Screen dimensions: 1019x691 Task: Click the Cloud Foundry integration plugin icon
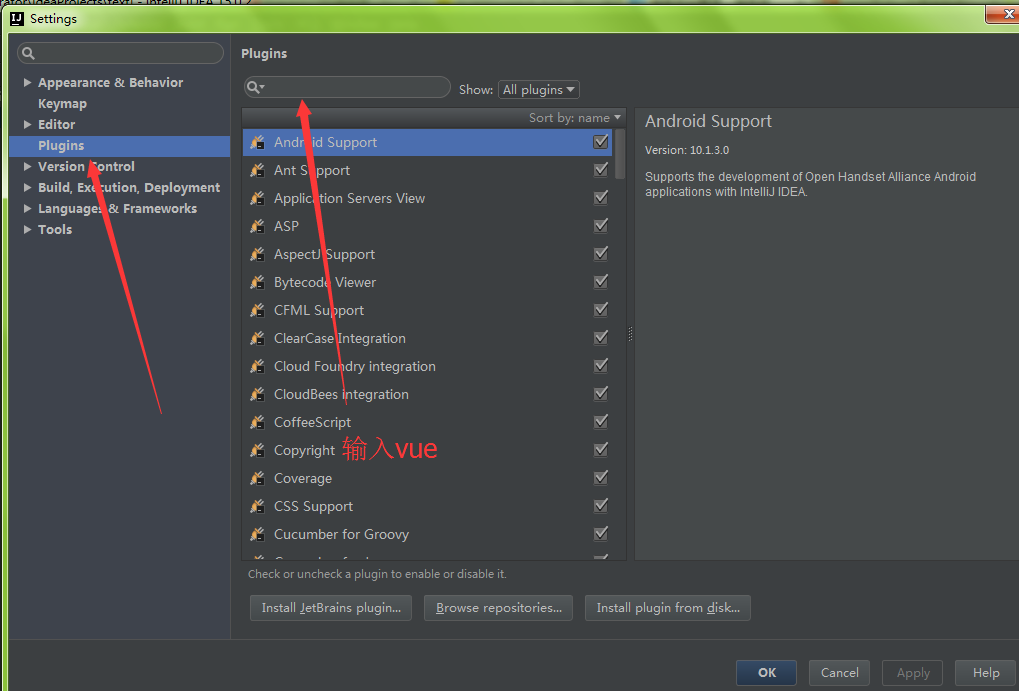pyautogui.click(x=257, y=366)
